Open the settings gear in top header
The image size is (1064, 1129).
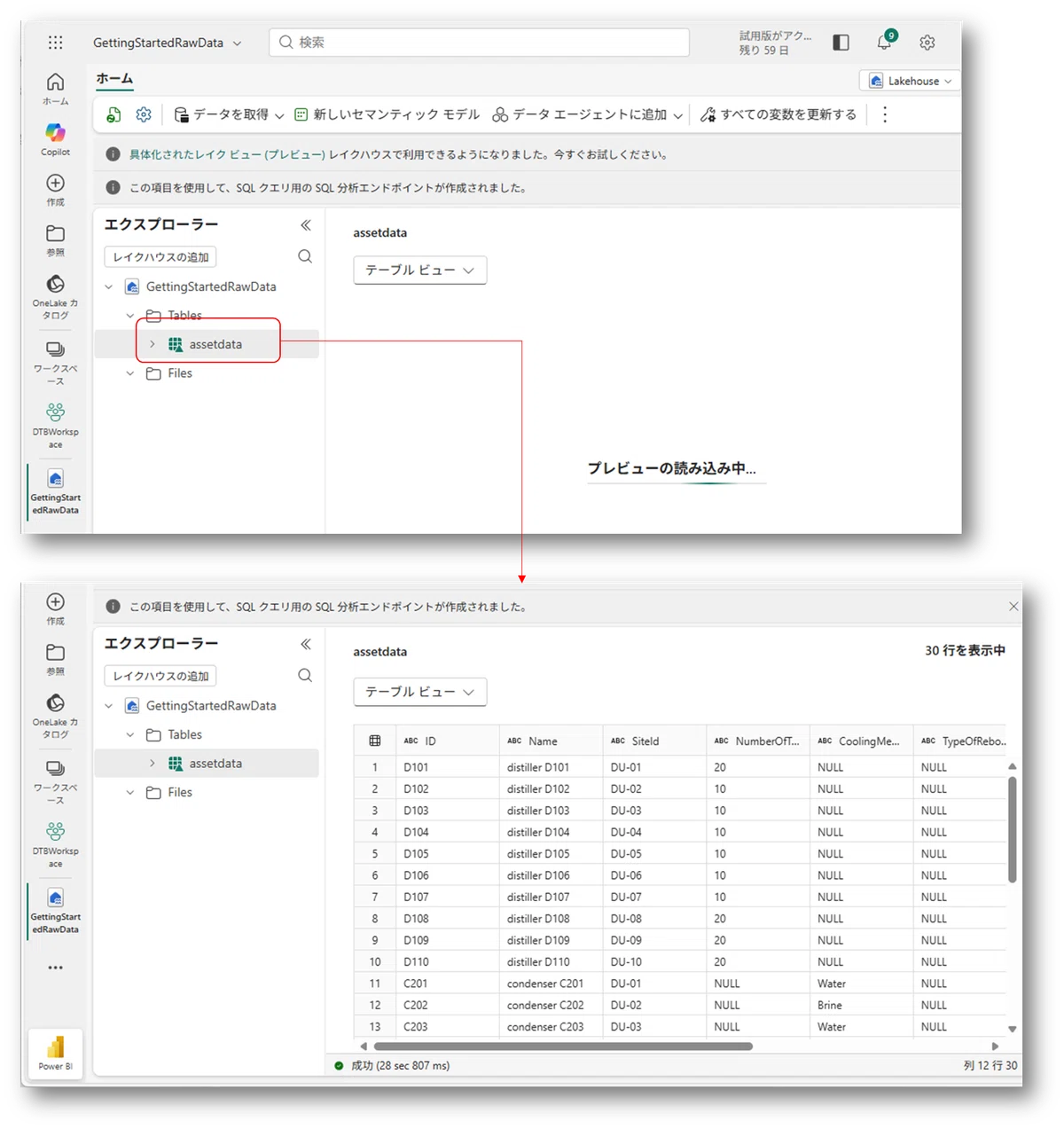[927, 42]
